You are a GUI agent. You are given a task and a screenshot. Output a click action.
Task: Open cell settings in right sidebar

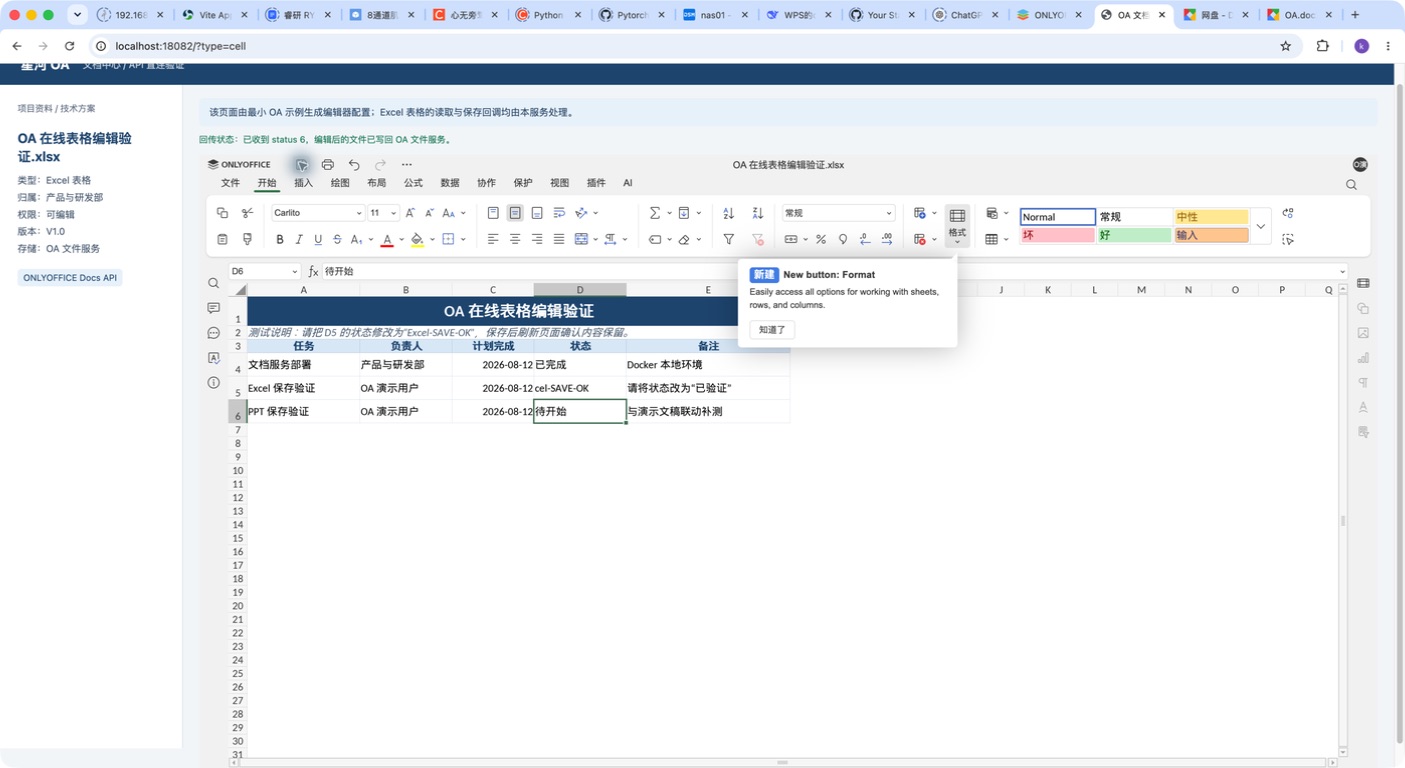point(1363,284)
